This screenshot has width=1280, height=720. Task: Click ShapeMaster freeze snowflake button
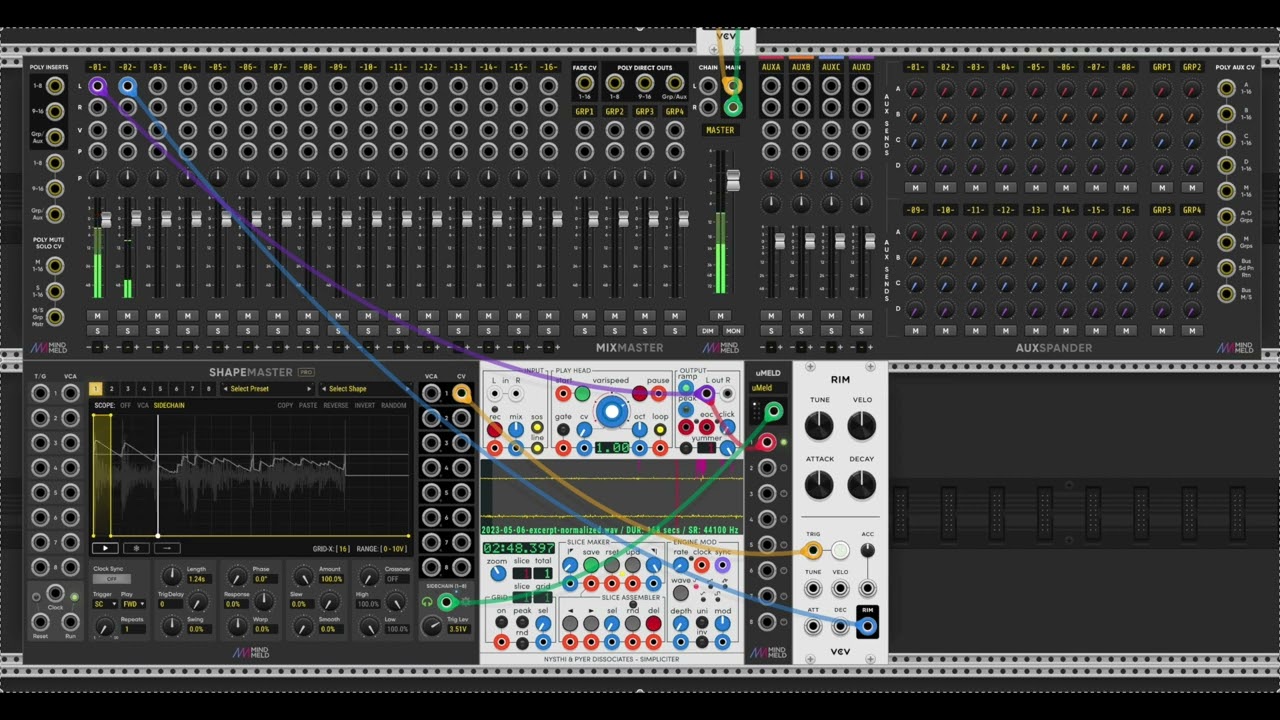pyautogui.click(x=136, y=548)
